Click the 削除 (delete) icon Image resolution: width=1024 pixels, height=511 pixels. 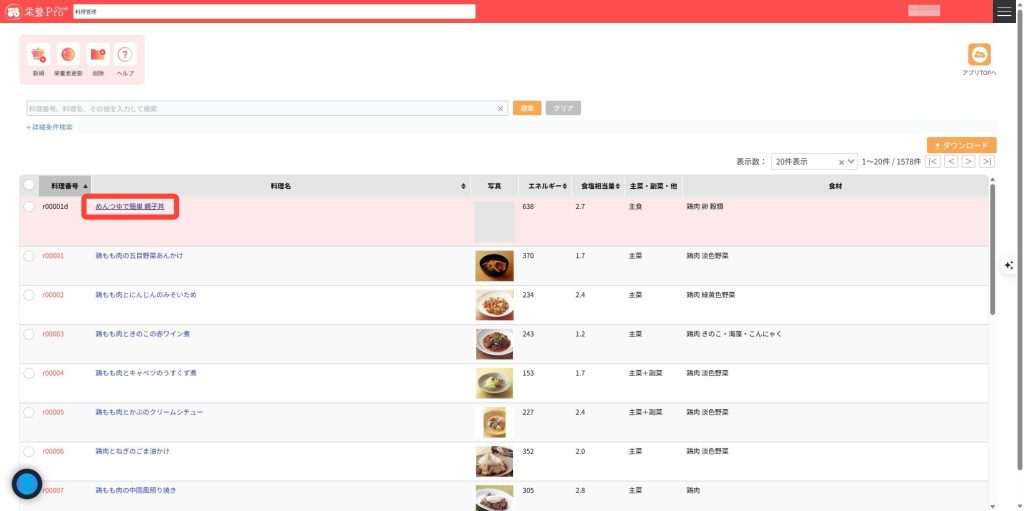point(97,55)
